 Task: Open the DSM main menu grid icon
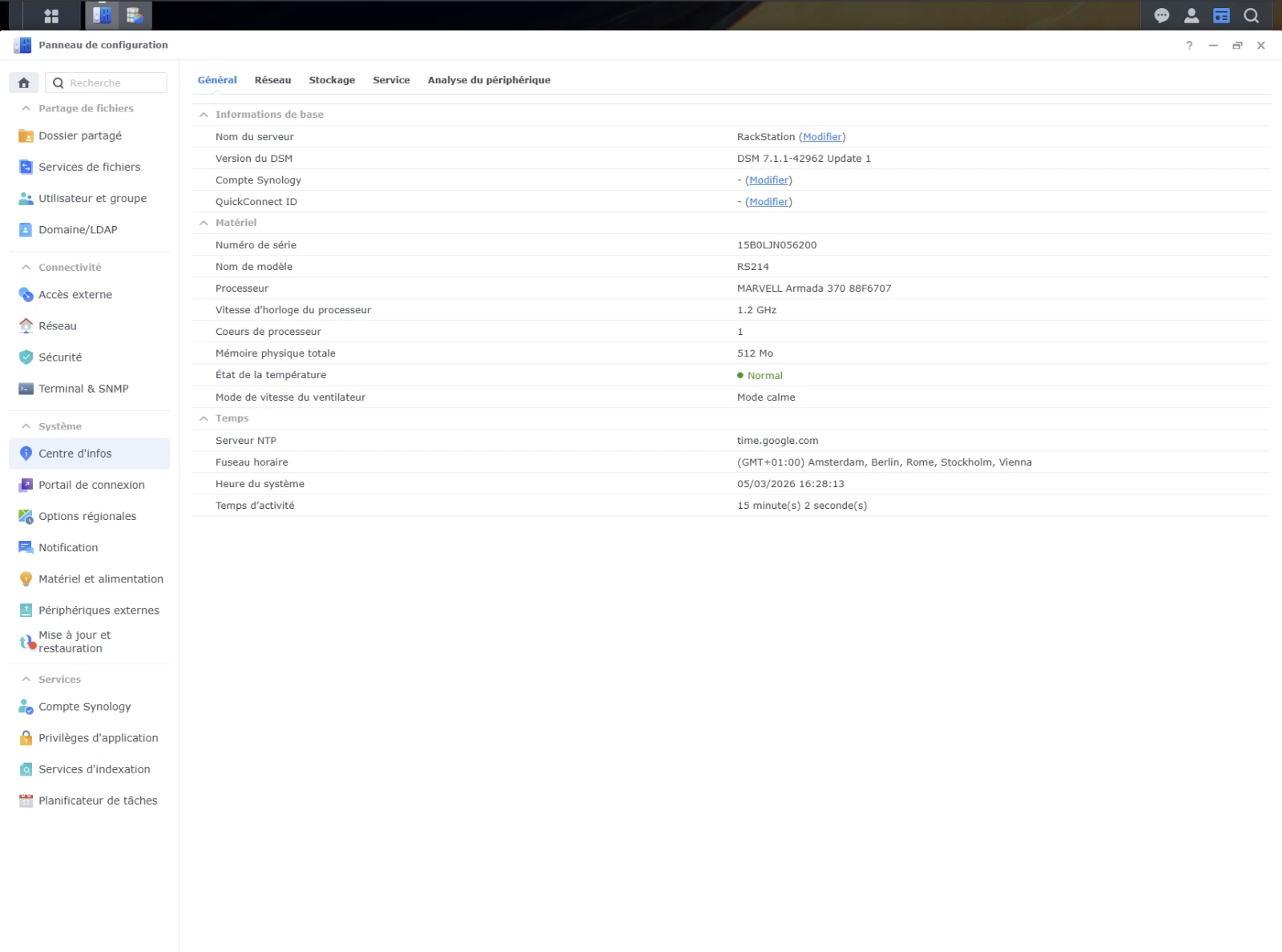pos(51,15)
